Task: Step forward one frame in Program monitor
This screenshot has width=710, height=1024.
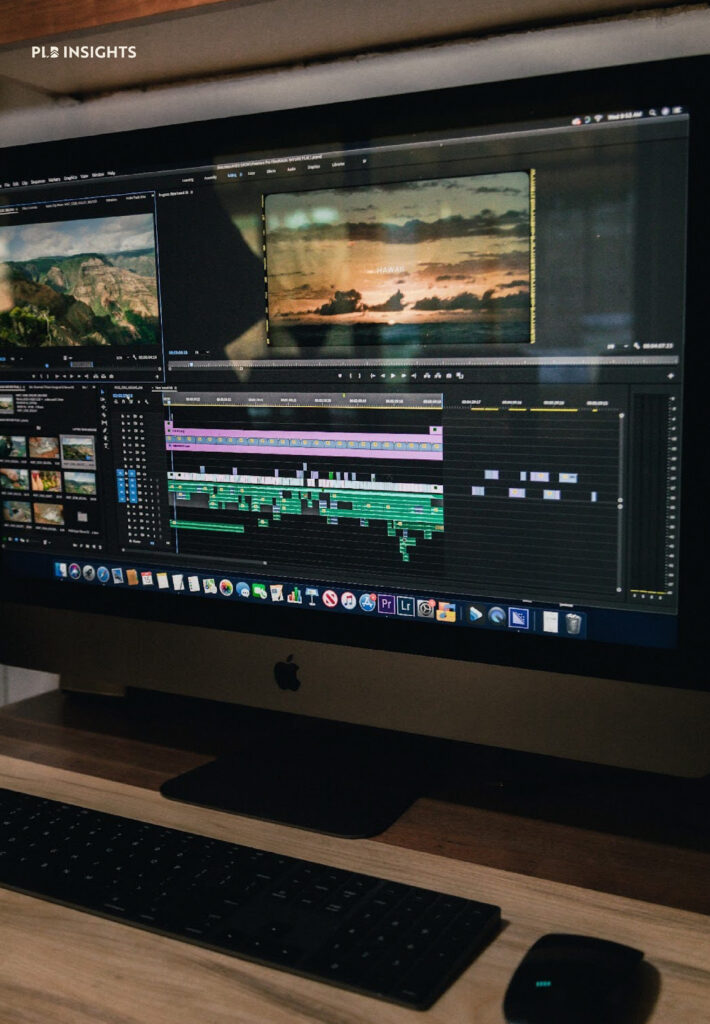Action: (x=403, y=376)
